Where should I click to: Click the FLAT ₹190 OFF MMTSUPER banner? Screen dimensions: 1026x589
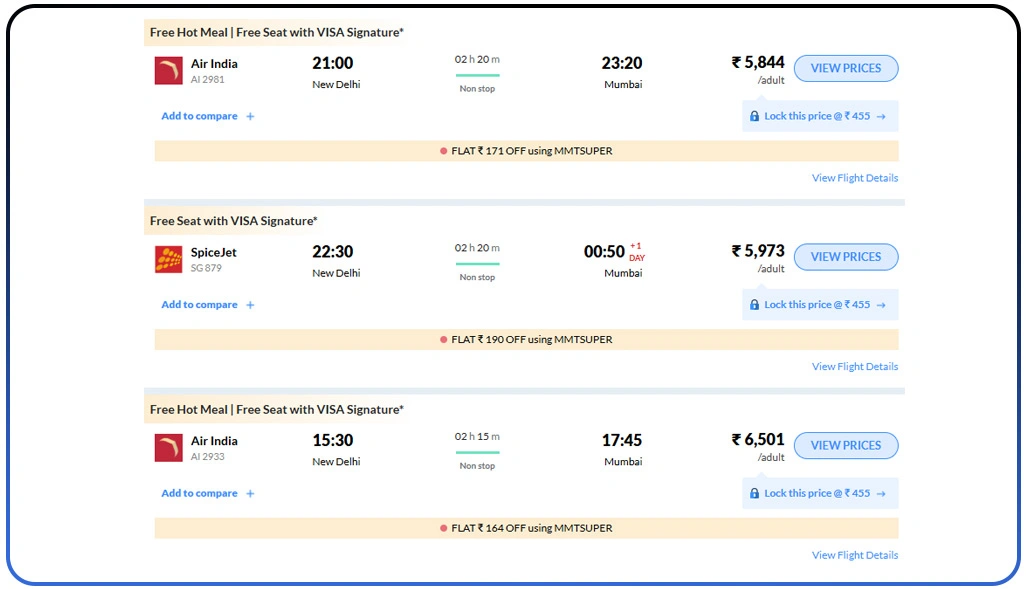[x=526, y=339]
